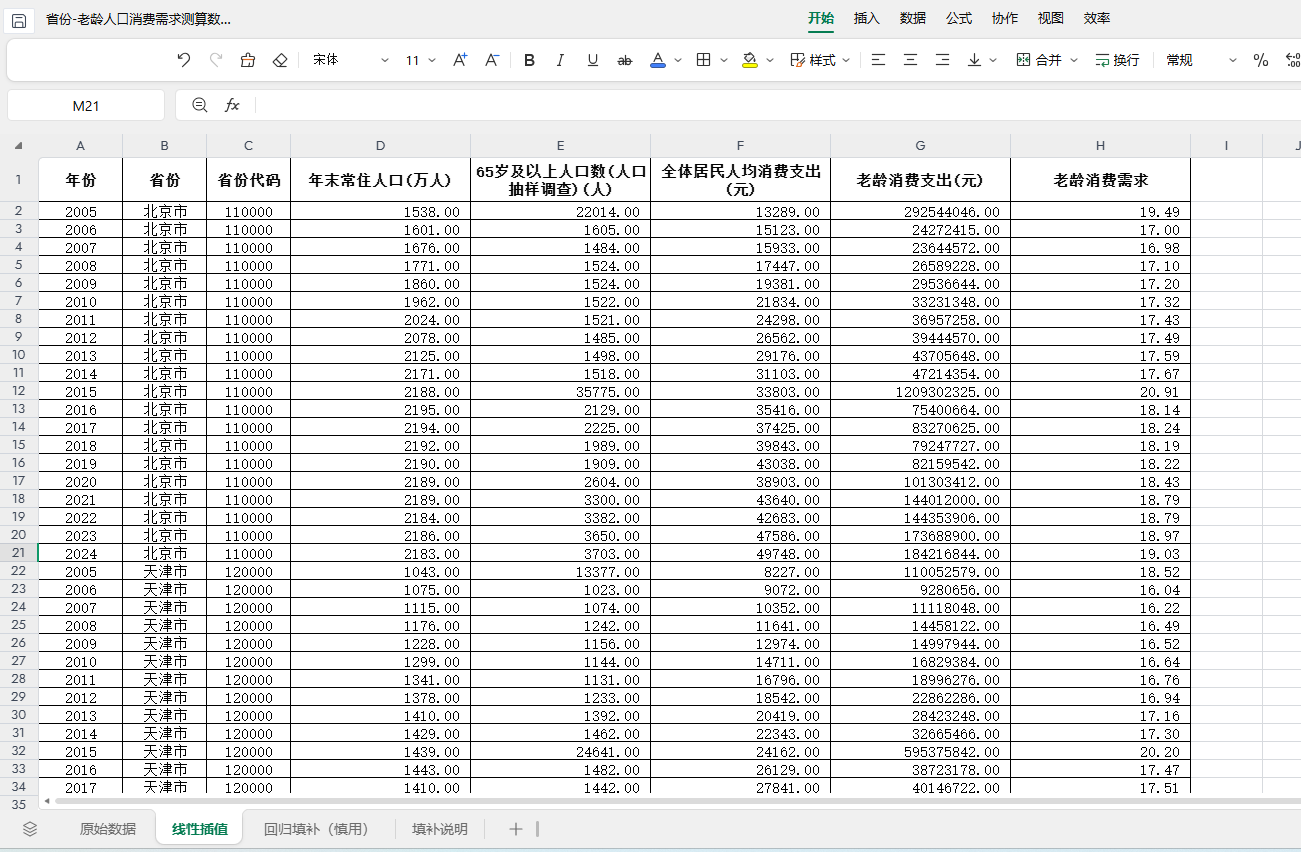The height and width of the screenshot is (852, 1301).
Task: Click the Name Box showing M21
Action: [x=86, y=105]
